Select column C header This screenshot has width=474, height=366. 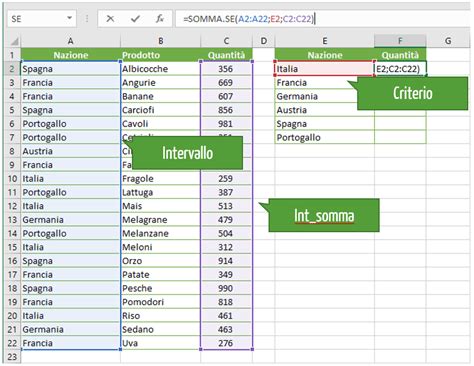[x=226, y=41]
